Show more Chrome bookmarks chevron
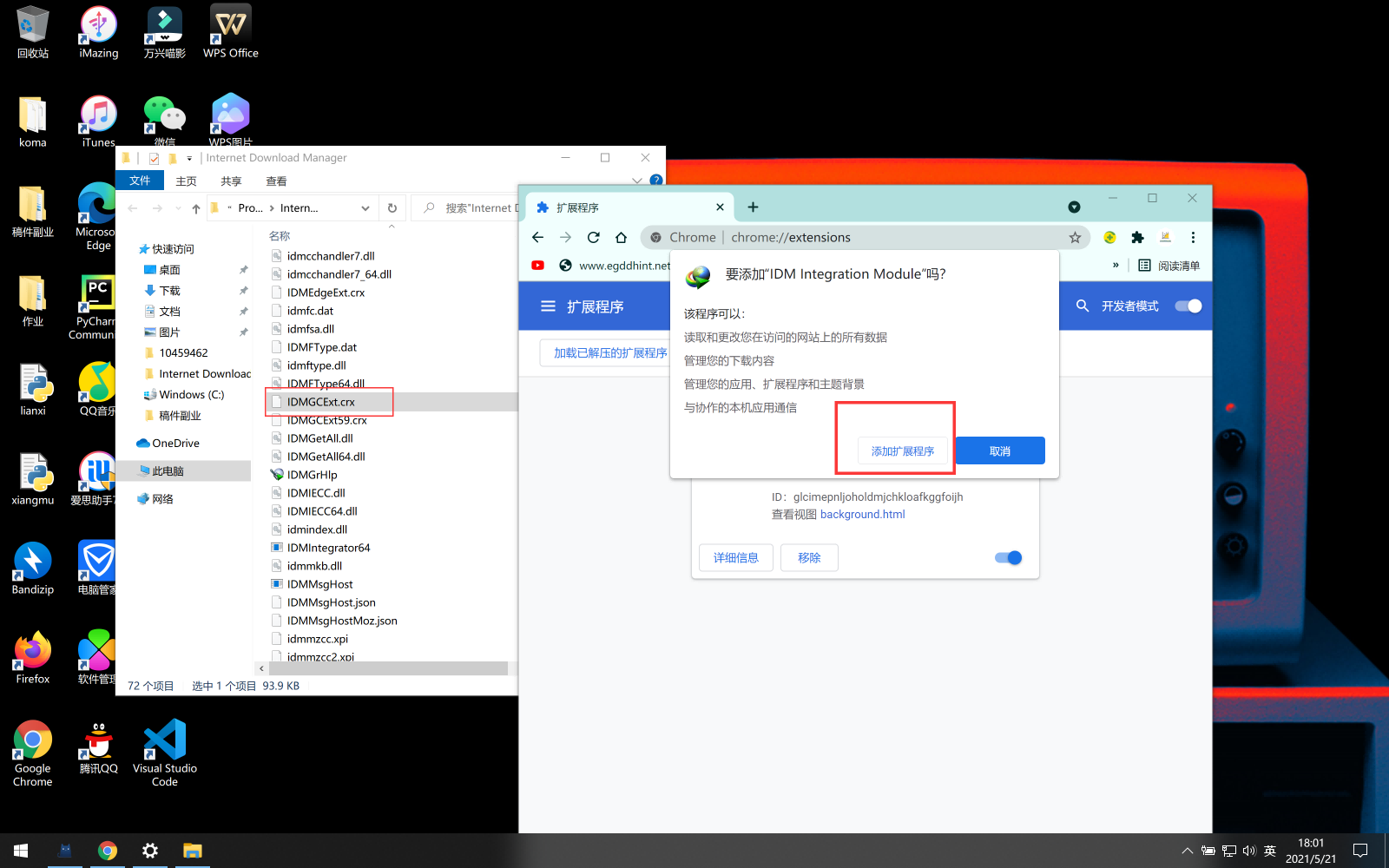The width and height of the screenshot is (1389, 868). pos(1116,266)
